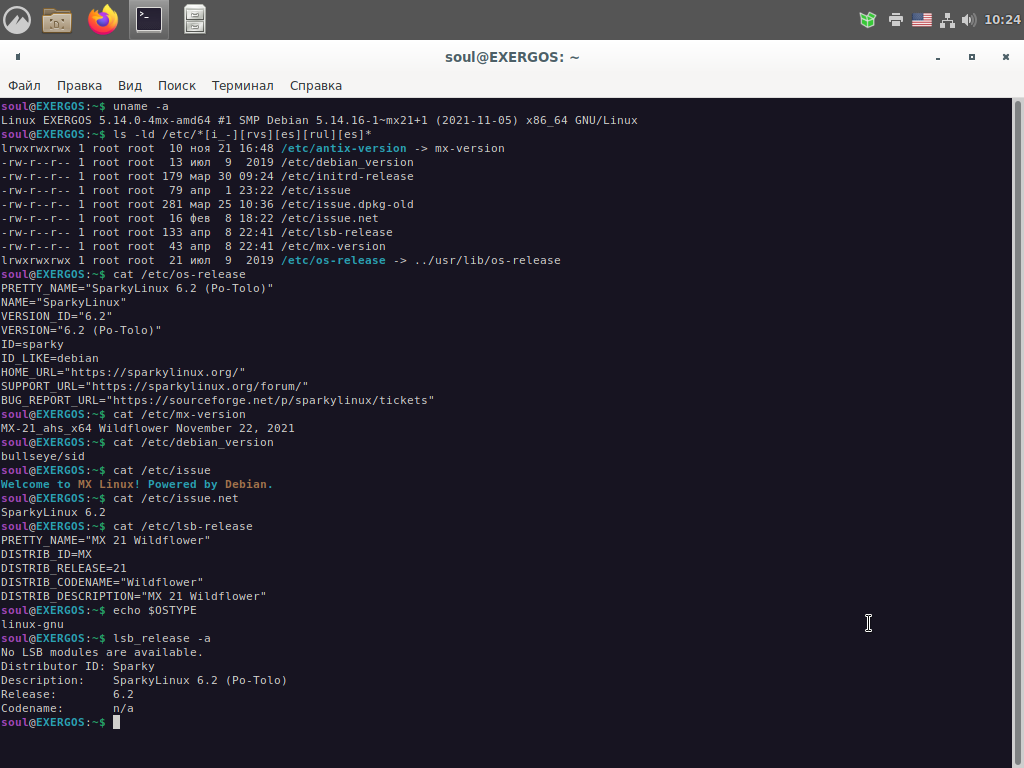Click the US flag keyboard layout indicator
The image size is (1024, 768).
(x=921, y=20)
